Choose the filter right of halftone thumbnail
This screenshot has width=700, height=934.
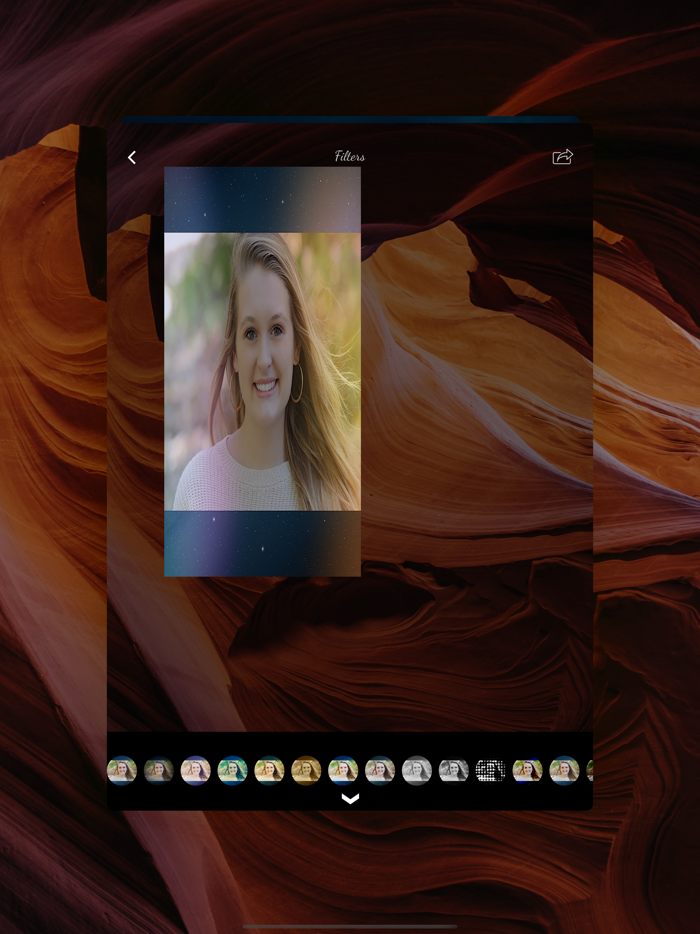(x=527, y=770)
